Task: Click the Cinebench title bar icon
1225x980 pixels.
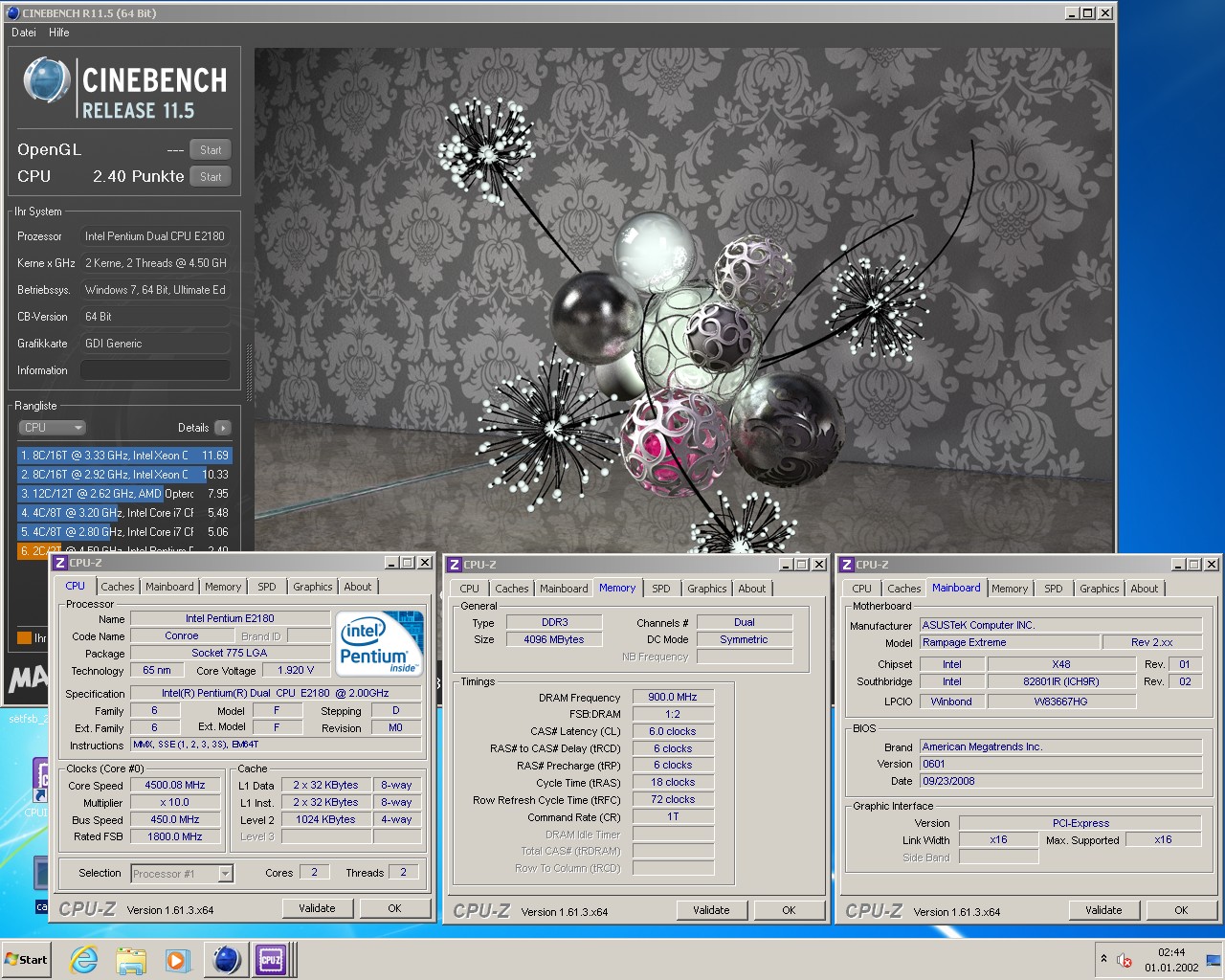Action: click(x=12, y=12)
